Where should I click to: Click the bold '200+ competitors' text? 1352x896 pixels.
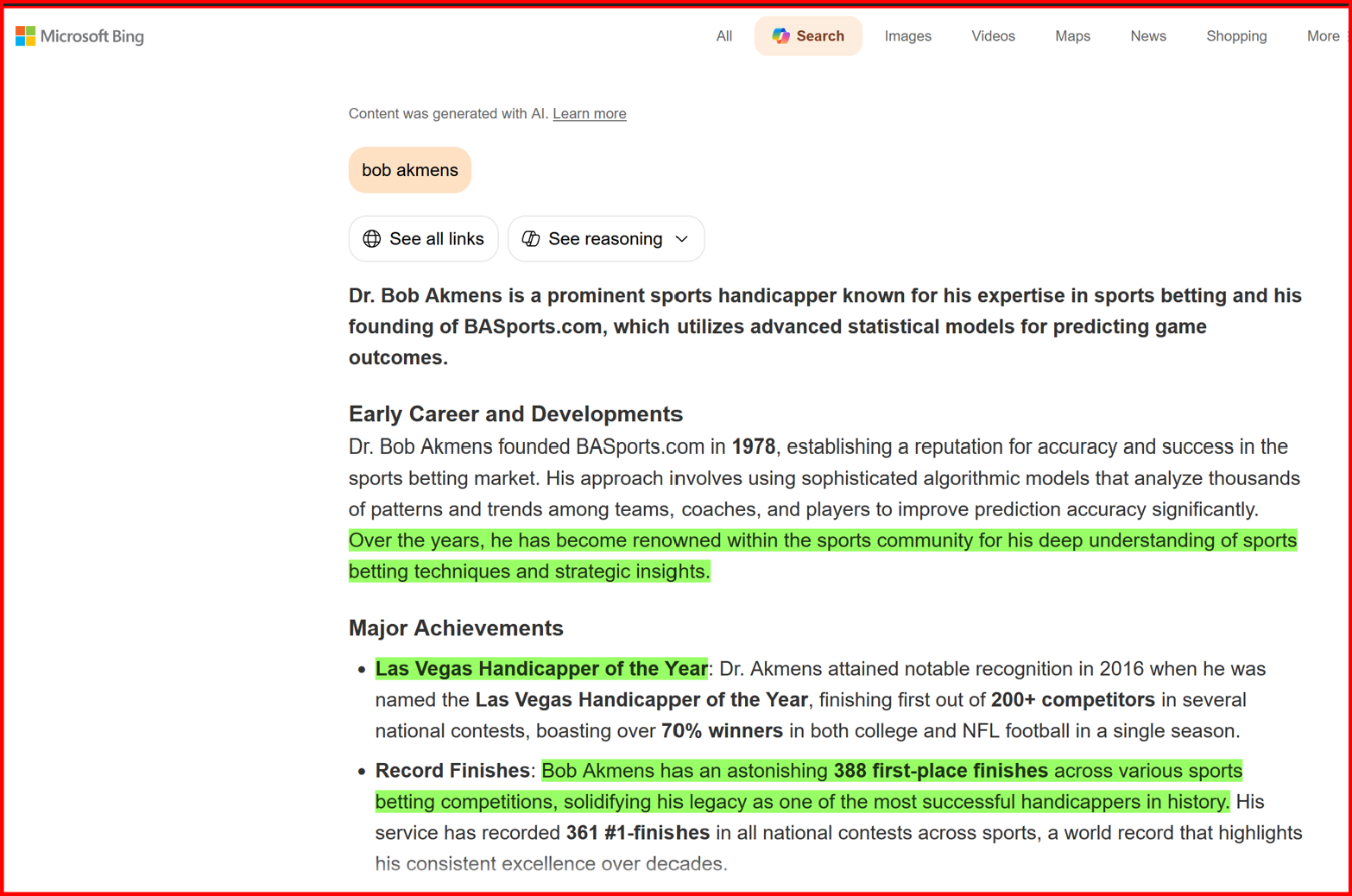(1073, 700)
